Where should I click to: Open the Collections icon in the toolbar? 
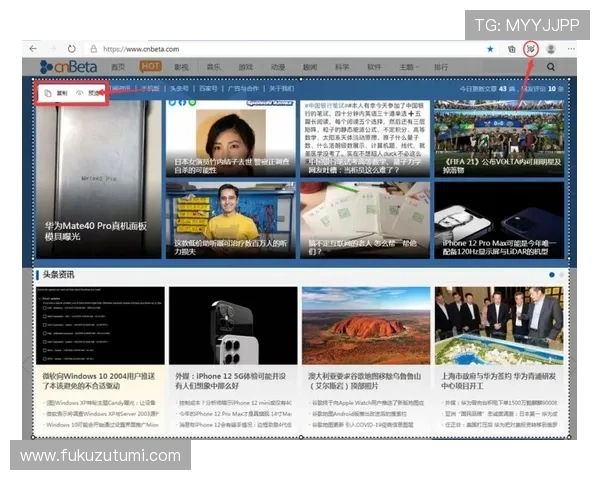pos(511,49)
